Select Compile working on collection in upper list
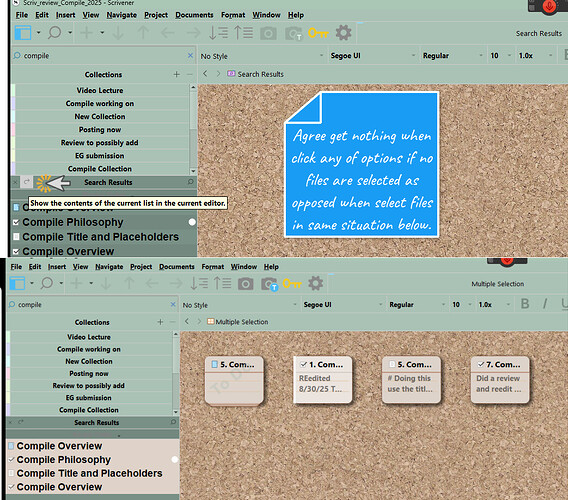 (100, 104)
